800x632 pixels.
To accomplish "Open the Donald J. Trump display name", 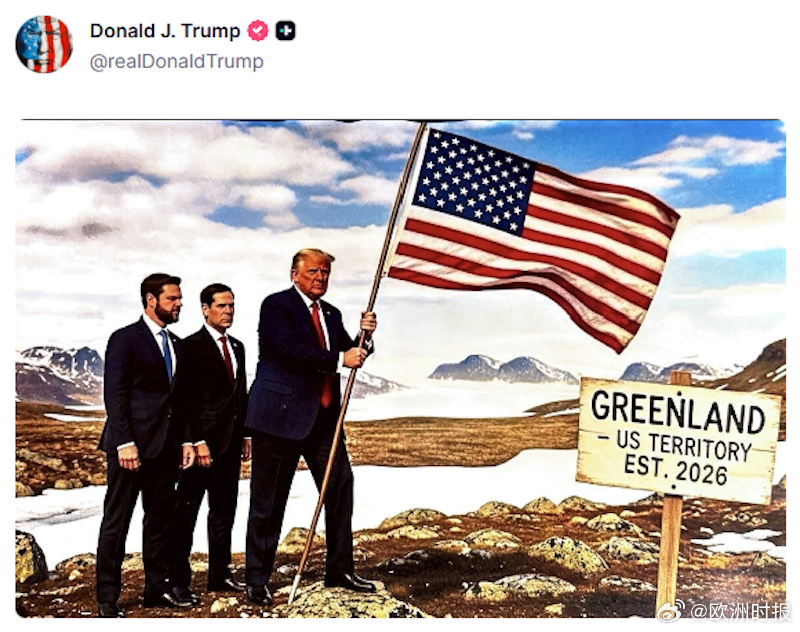I will coord(165,31).
